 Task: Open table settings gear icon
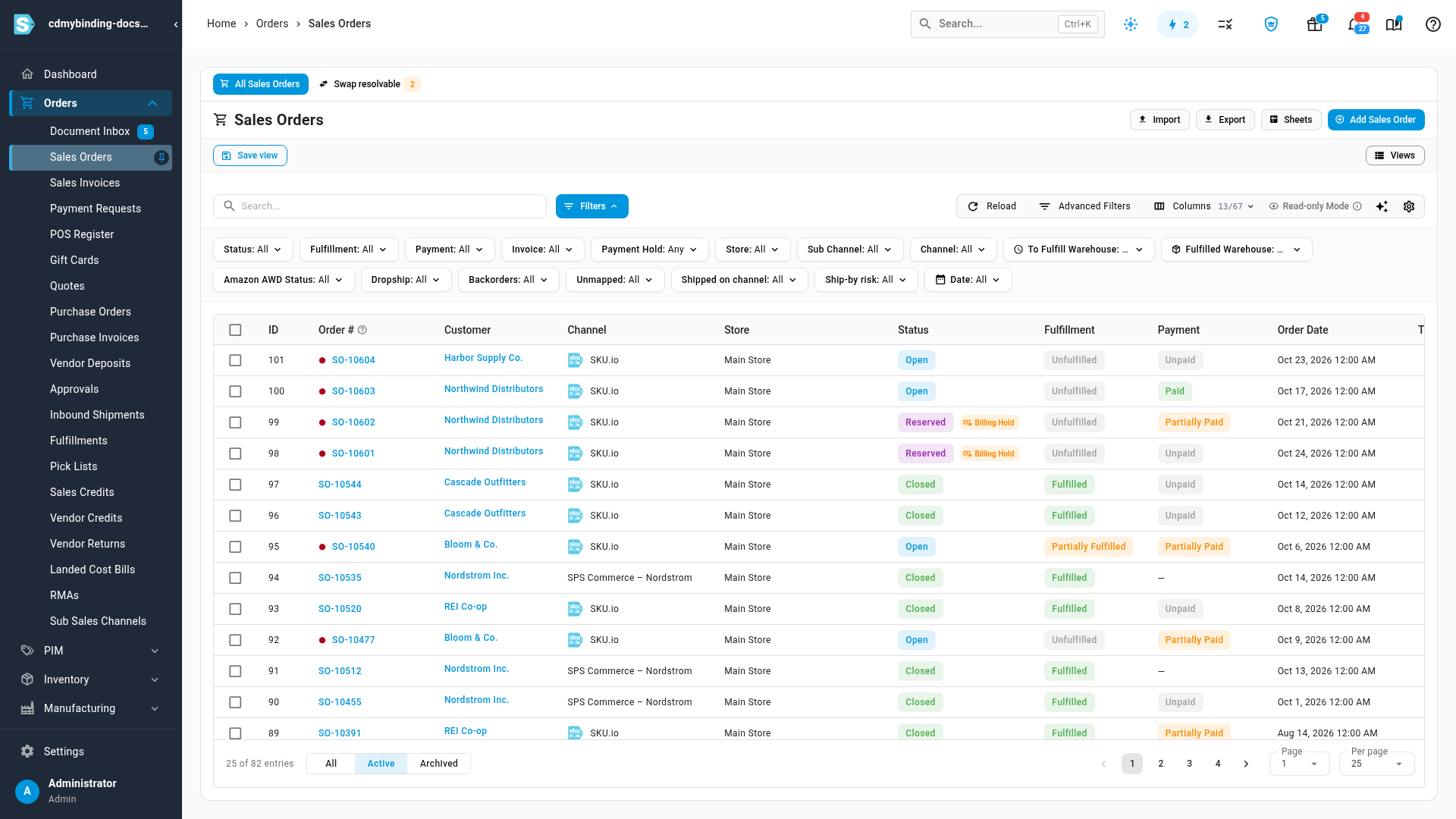1409,206
